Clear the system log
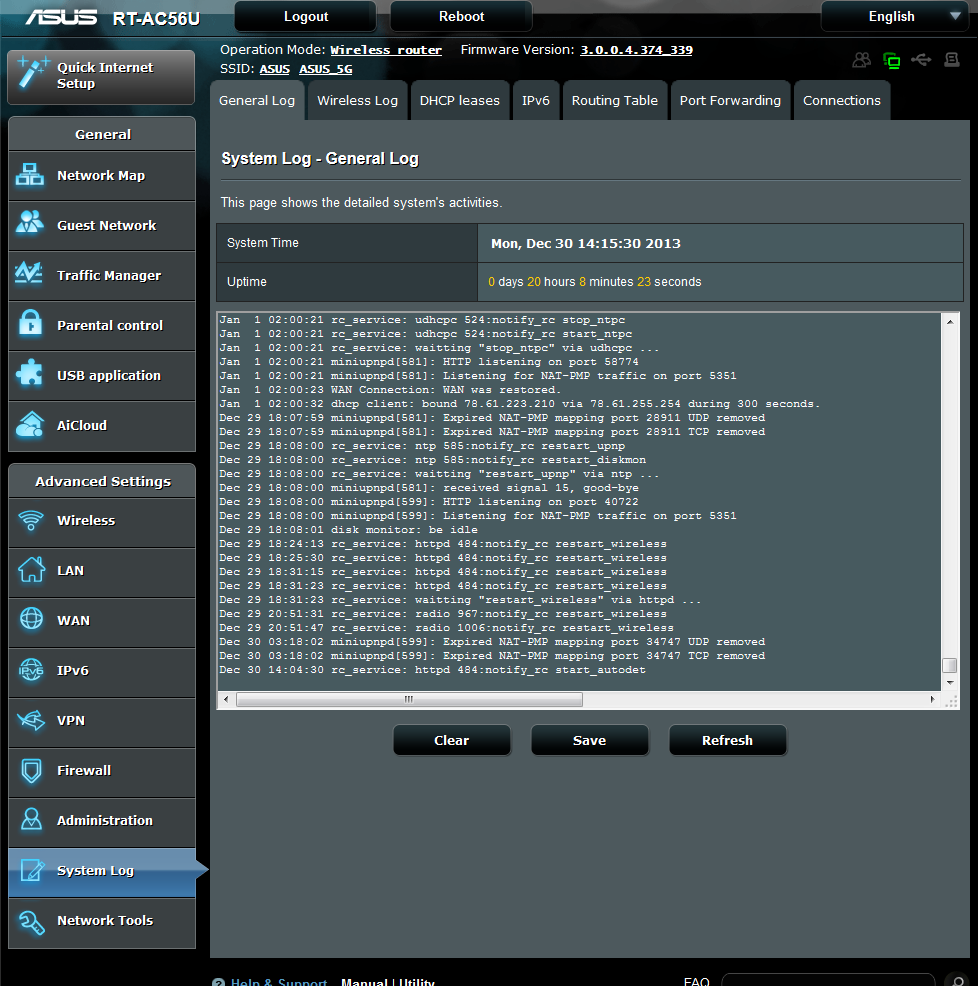The height and width of the screenshot is (986, 978). [x=452, y=740]
